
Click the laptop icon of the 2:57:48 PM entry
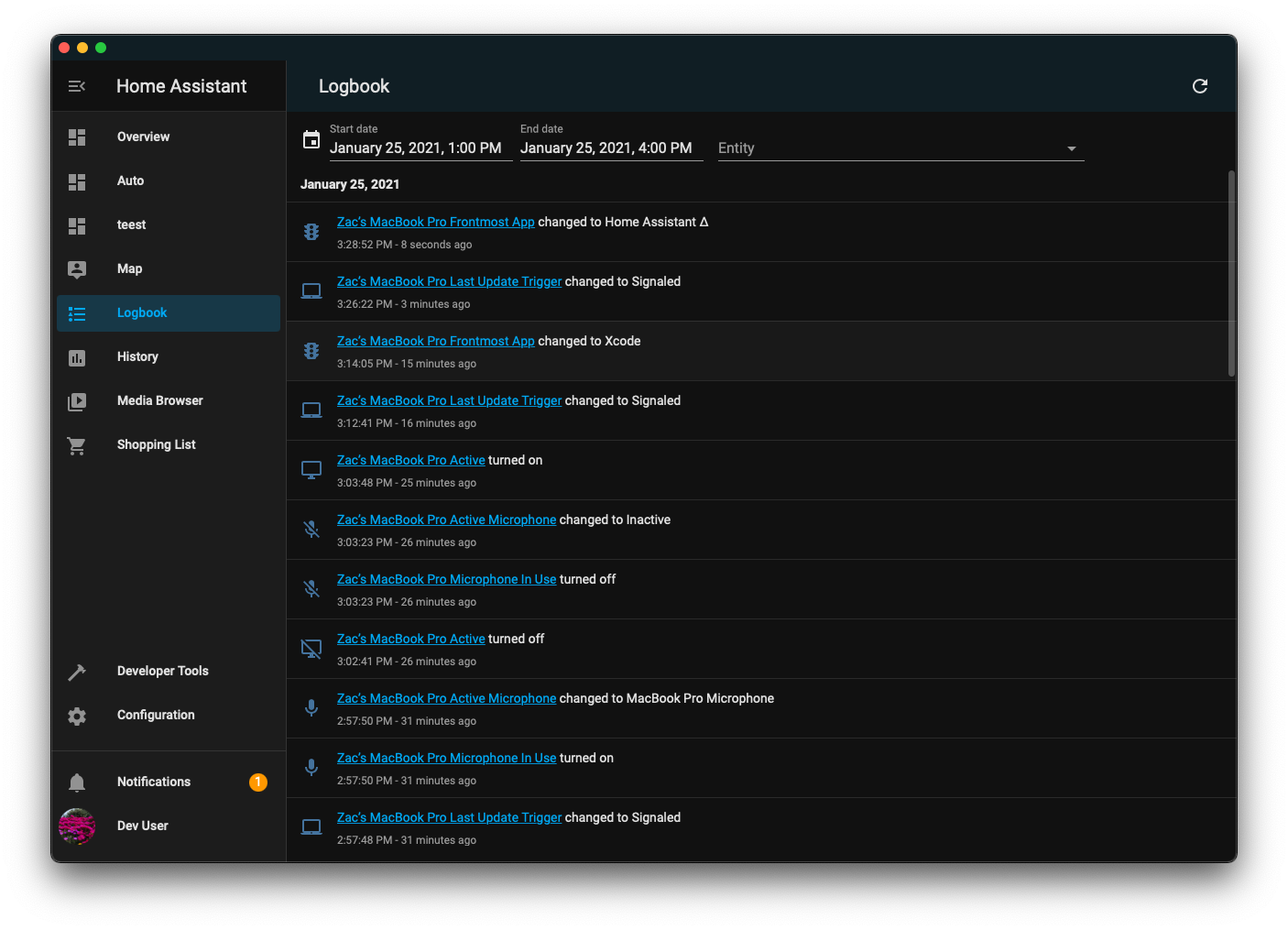pyautogui.click(x=311, y=827)
